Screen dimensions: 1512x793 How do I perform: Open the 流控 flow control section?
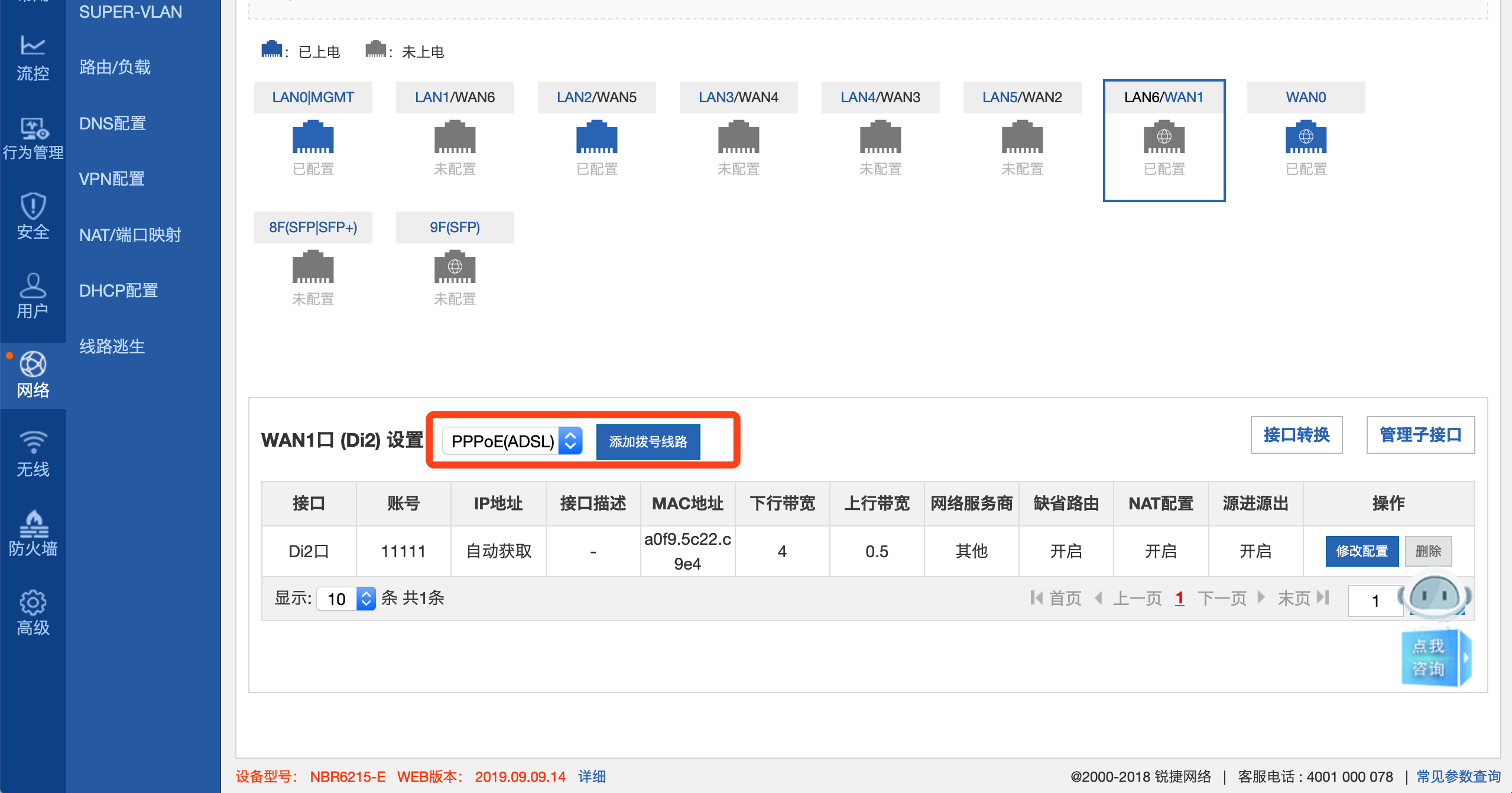(33, 58)
